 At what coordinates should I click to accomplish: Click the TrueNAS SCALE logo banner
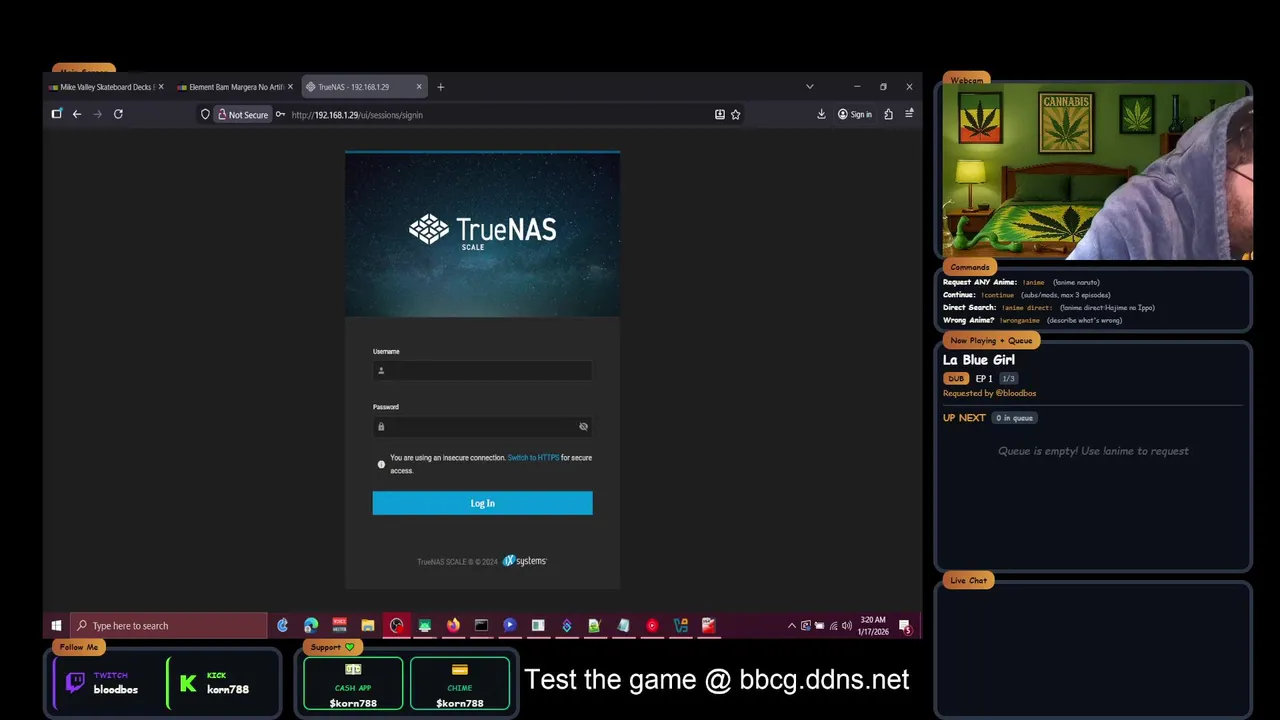(482, 232)
